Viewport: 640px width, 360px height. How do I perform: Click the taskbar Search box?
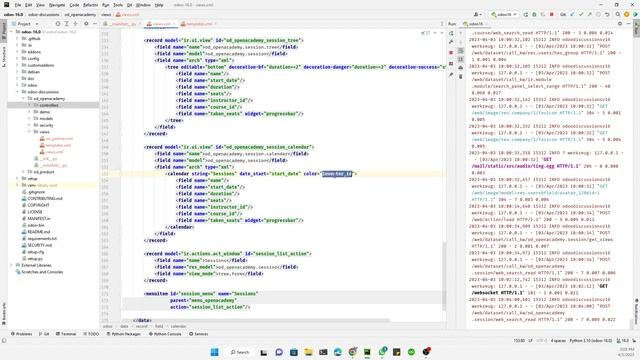[x=240, y=352]
